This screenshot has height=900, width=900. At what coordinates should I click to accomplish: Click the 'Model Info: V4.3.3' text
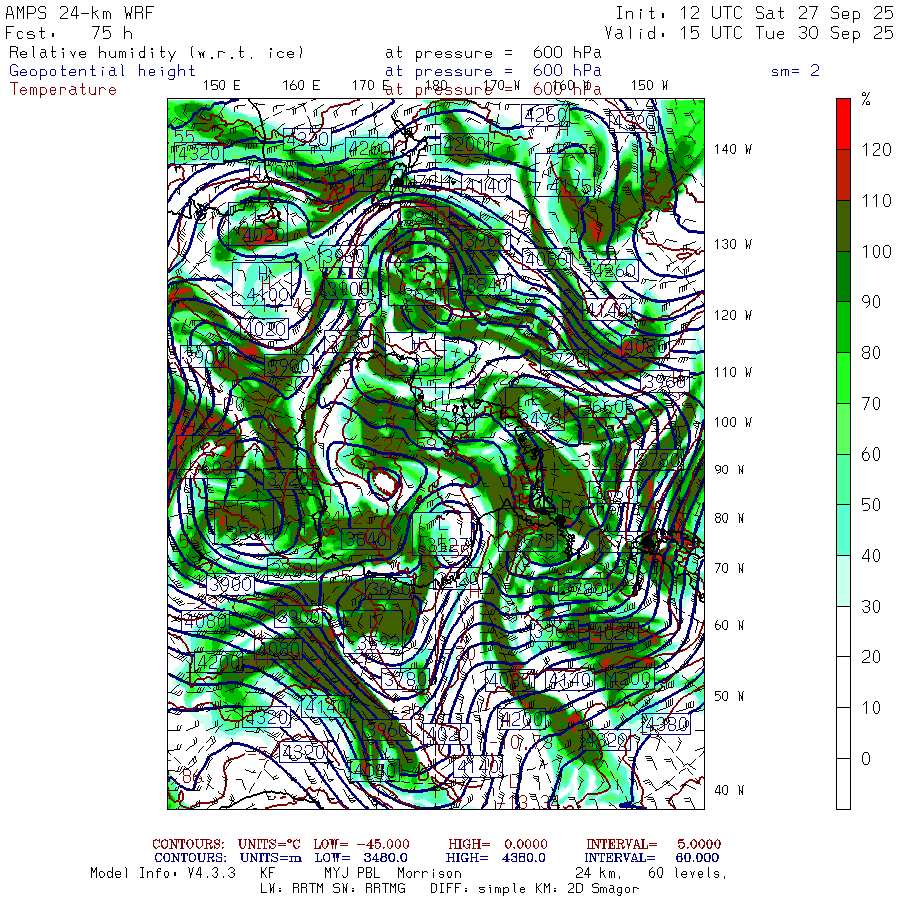click(162, 873)
